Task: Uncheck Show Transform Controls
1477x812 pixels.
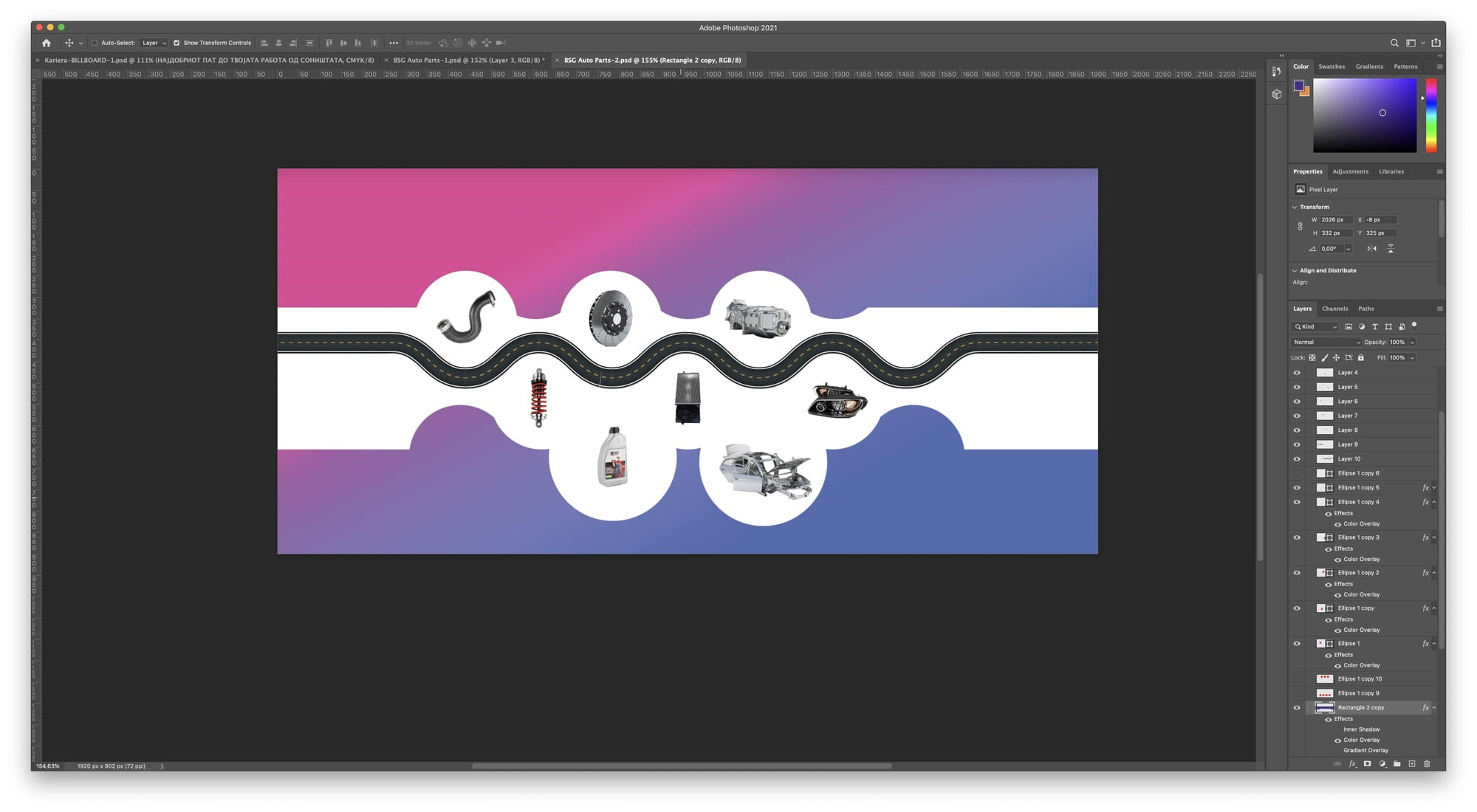Action: click(x=177, y=43)
